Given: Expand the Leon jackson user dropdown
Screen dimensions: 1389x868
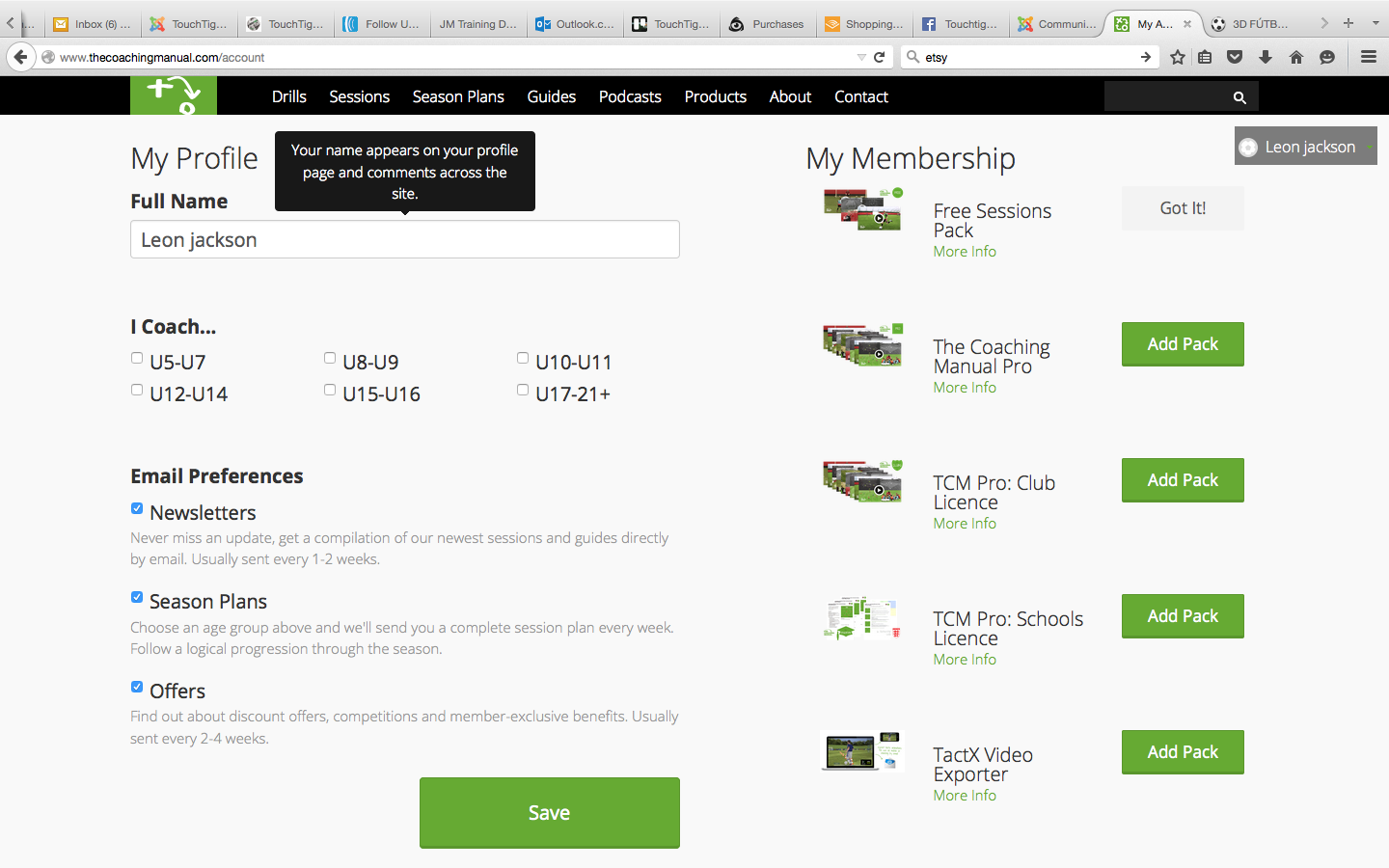Looking at the screenshot, I should [1370, 147].
